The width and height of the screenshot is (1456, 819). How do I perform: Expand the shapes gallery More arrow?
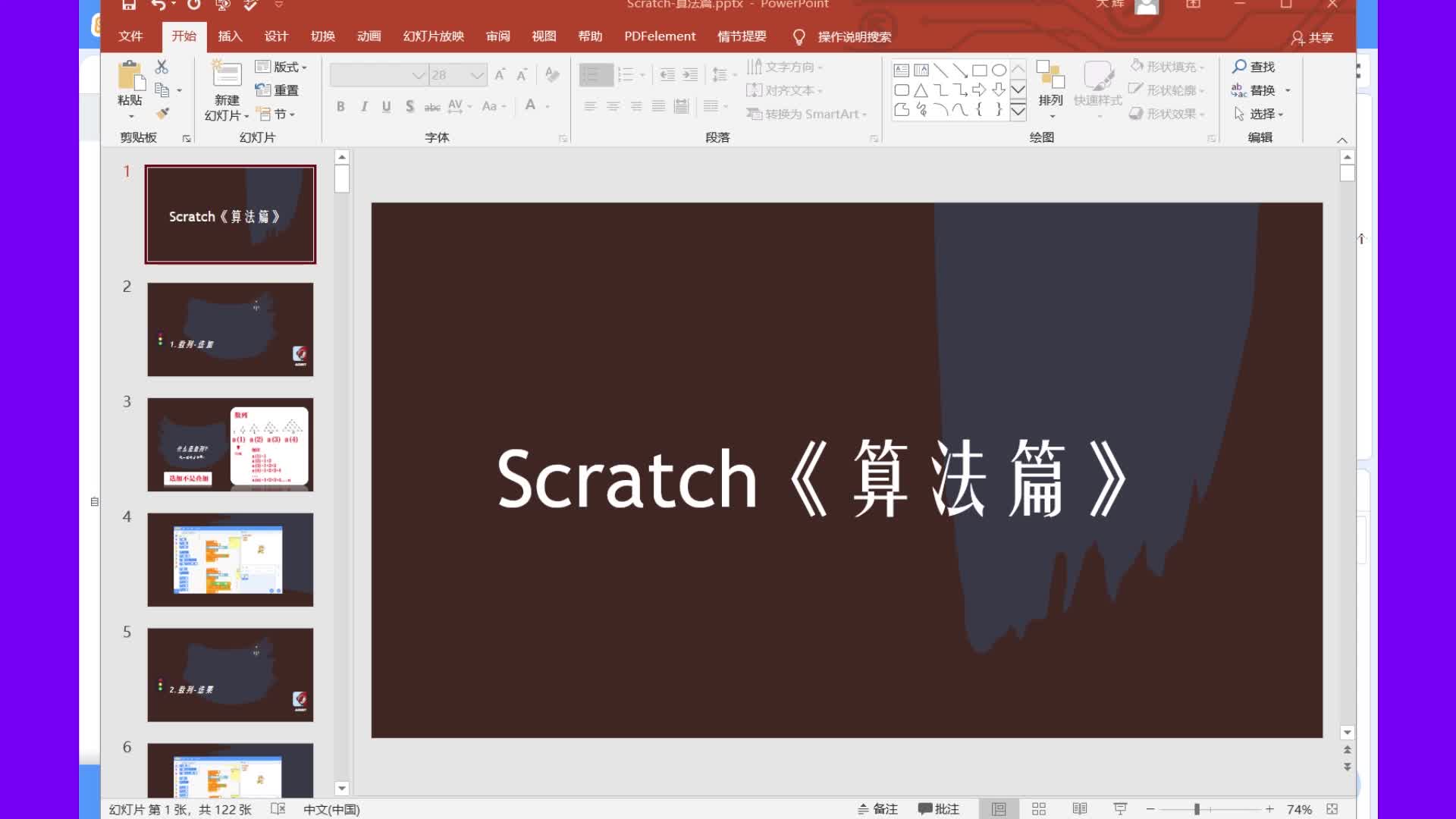coord(1018,111)
